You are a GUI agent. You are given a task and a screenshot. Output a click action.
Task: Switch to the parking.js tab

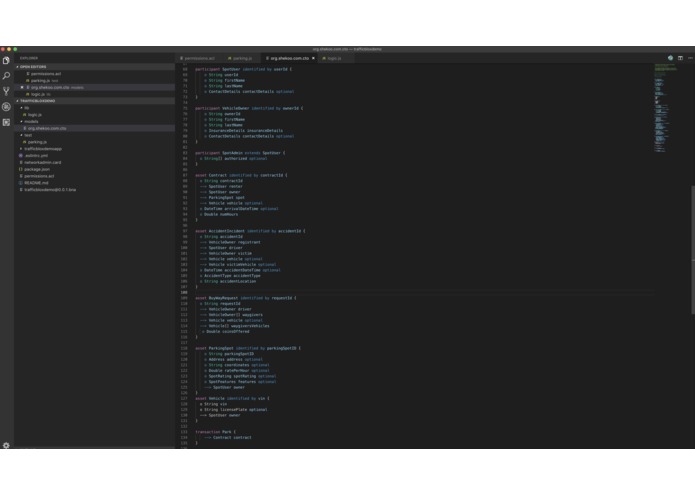point(240,58)
